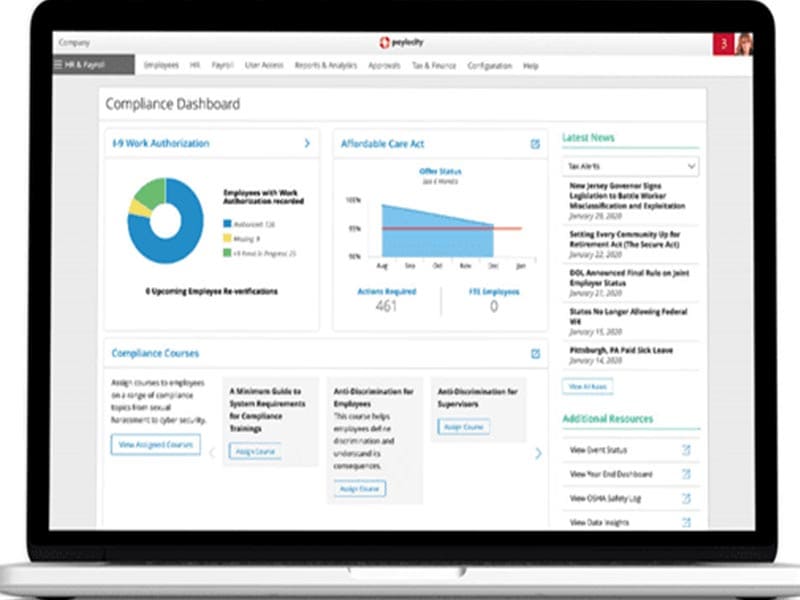The height and width of the screenshot is (600, 800).
Task: Open the Compliance Courses external link icon
Action: tap(536, 352)
